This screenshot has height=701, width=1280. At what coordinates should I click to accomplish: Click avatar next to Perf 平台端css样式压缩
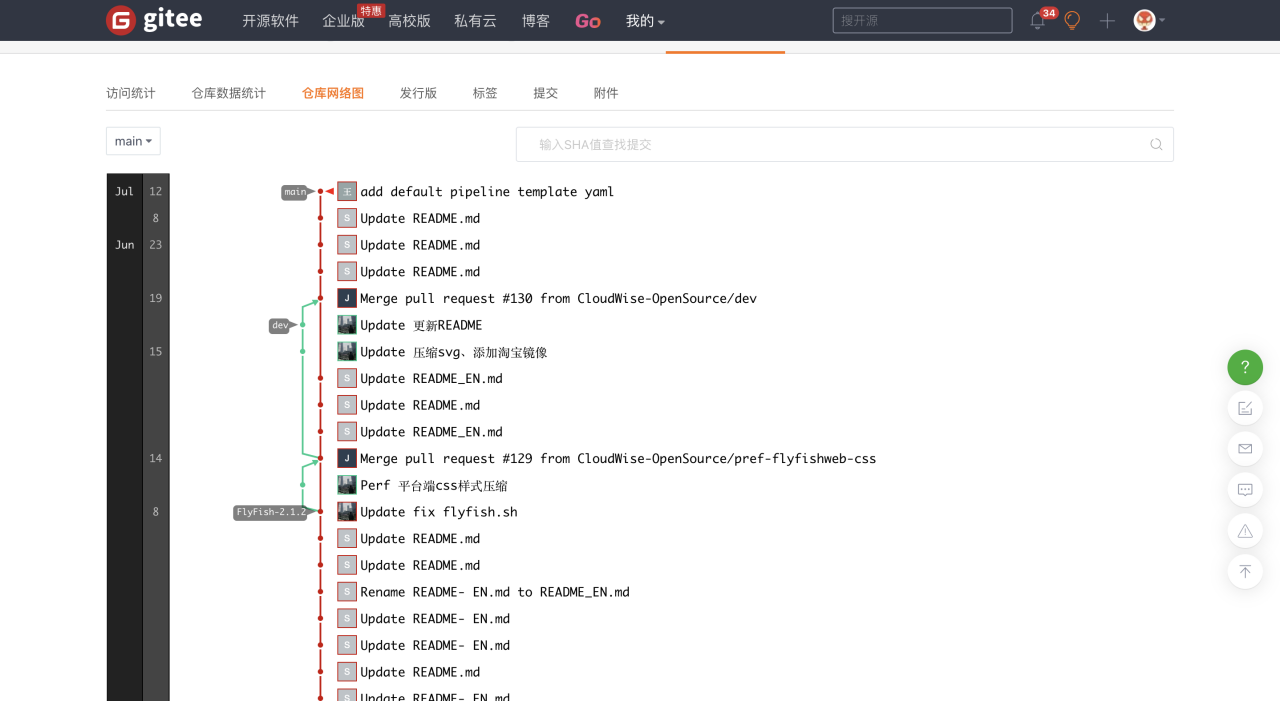[347, 485]
